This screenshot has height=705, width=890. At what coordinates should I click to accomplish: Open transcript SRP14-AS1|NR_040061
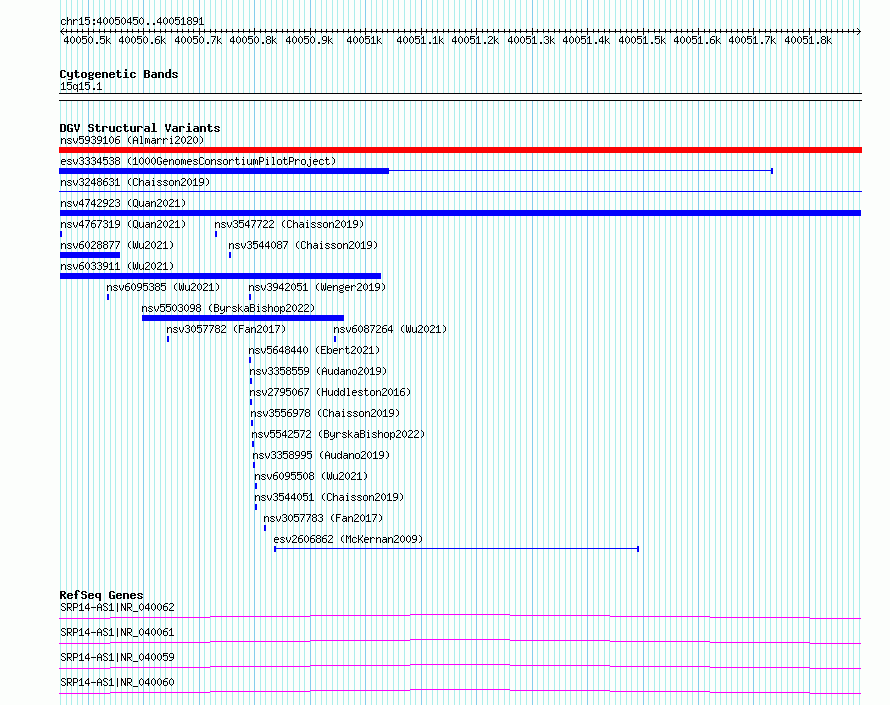tap(117, 632)
